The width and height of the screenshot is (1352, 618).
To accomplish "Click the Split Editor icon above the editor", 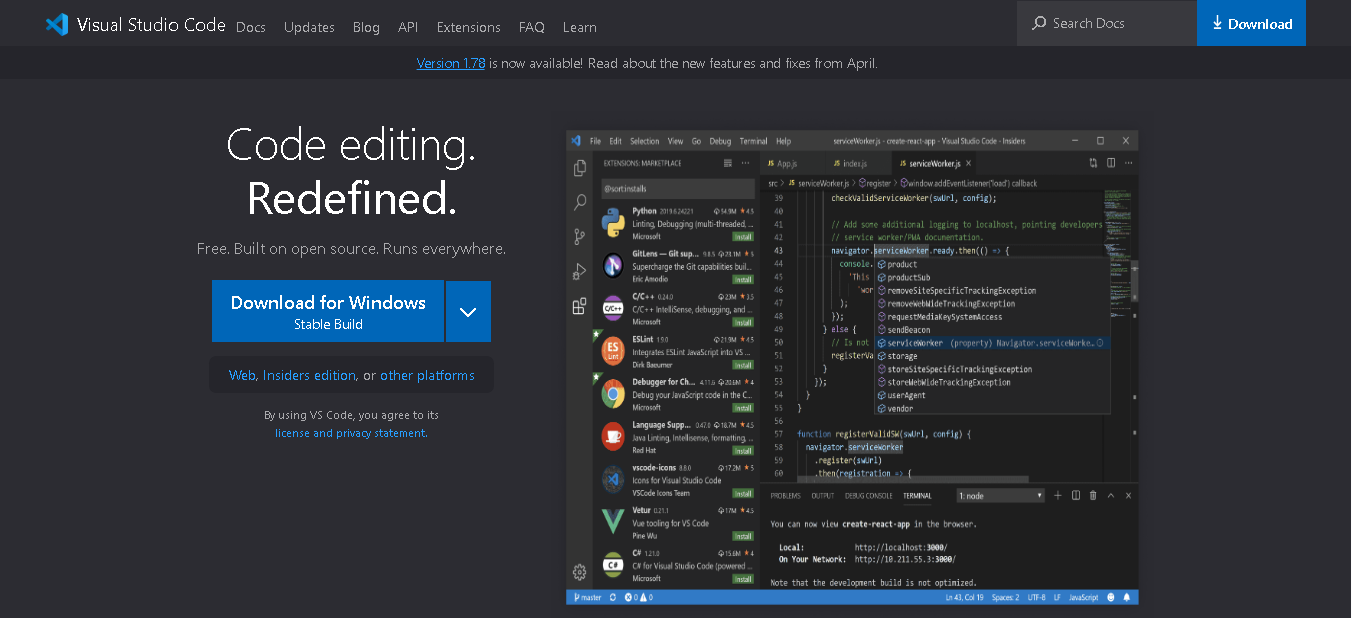I will [x=1110, y=163].
